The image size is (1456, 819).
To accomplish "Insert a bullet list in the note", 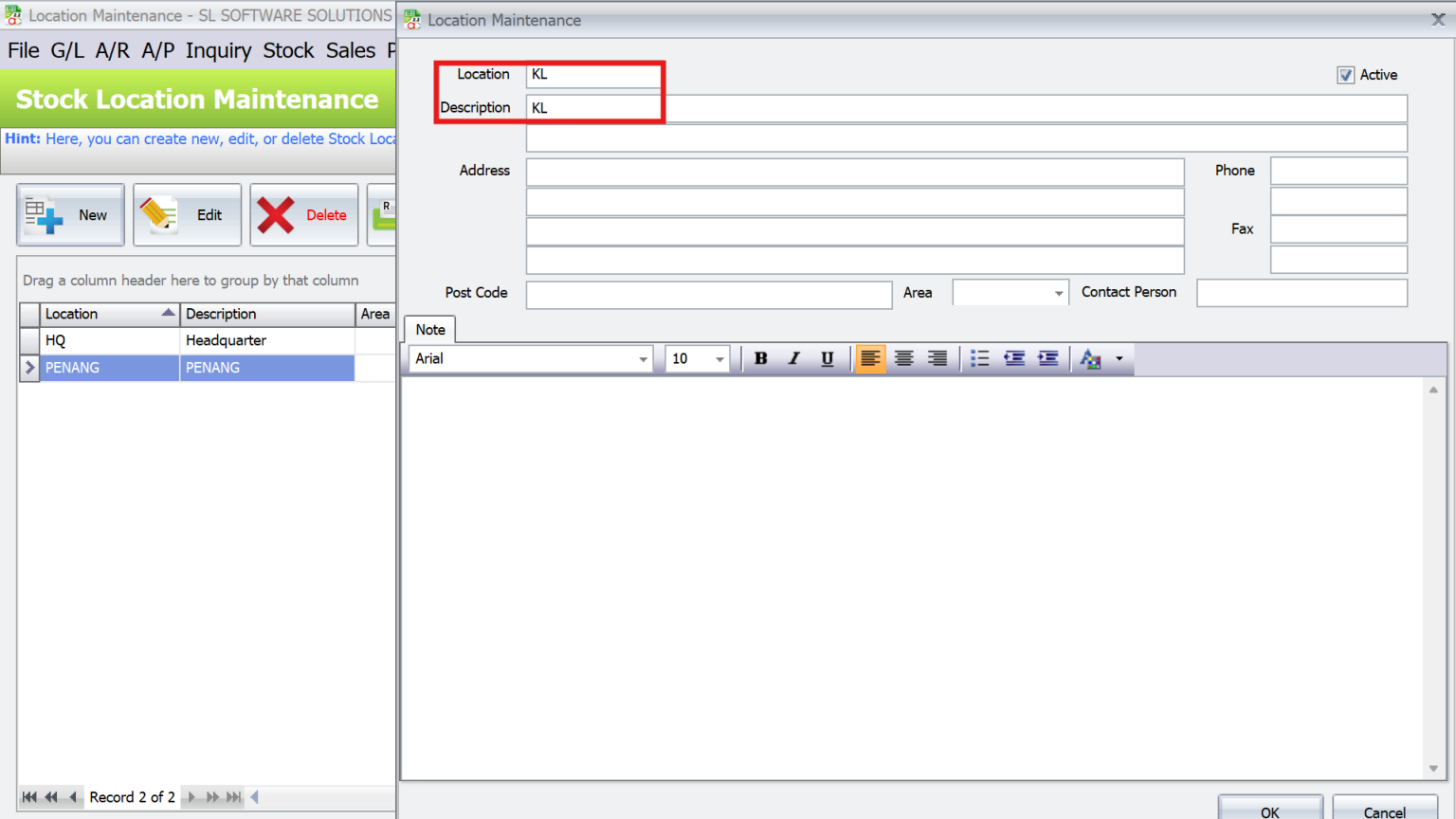I will (x=979, y=358).
